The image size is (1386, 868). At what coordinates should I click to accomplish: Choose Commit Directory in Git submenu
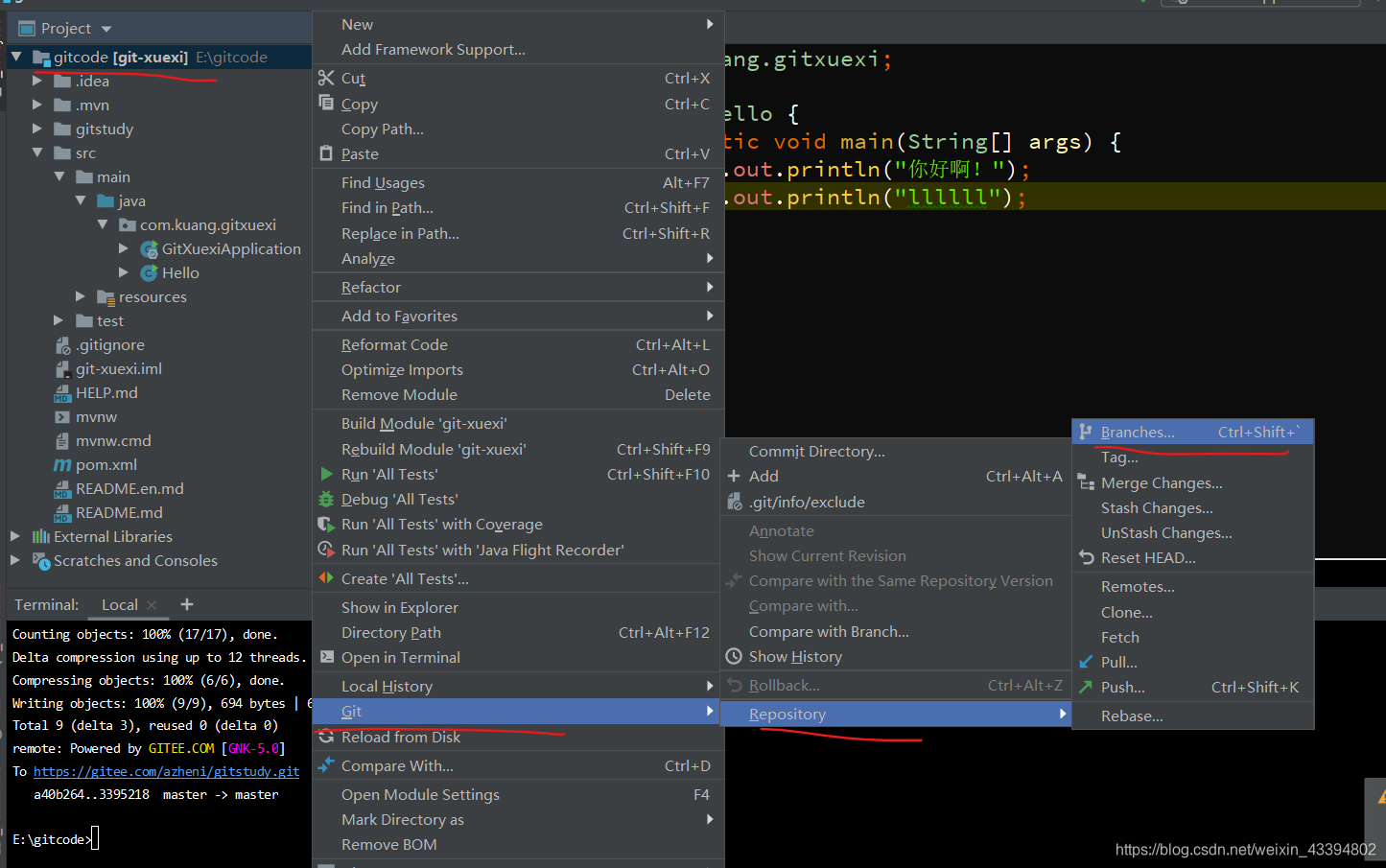pyautogui.click(x=895, y=451)
